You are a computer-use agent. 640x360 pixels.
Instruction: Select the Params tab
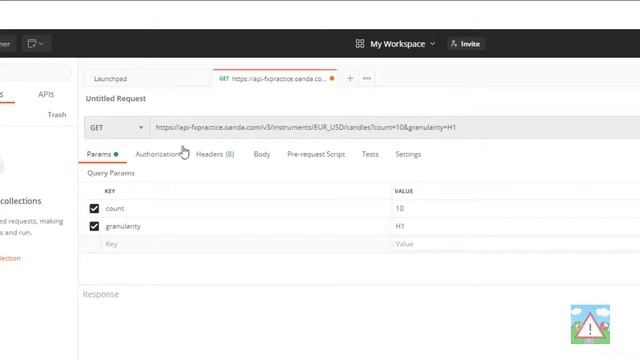coord(102,154)
